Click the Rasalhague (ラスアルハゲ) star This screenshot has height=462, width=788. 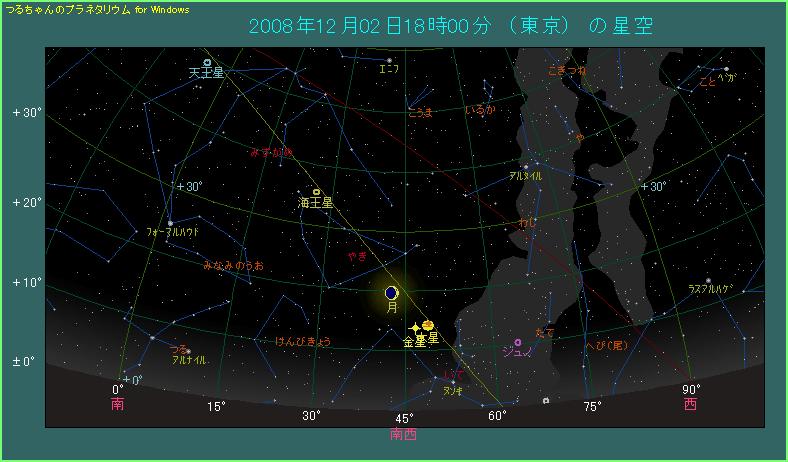708,281
